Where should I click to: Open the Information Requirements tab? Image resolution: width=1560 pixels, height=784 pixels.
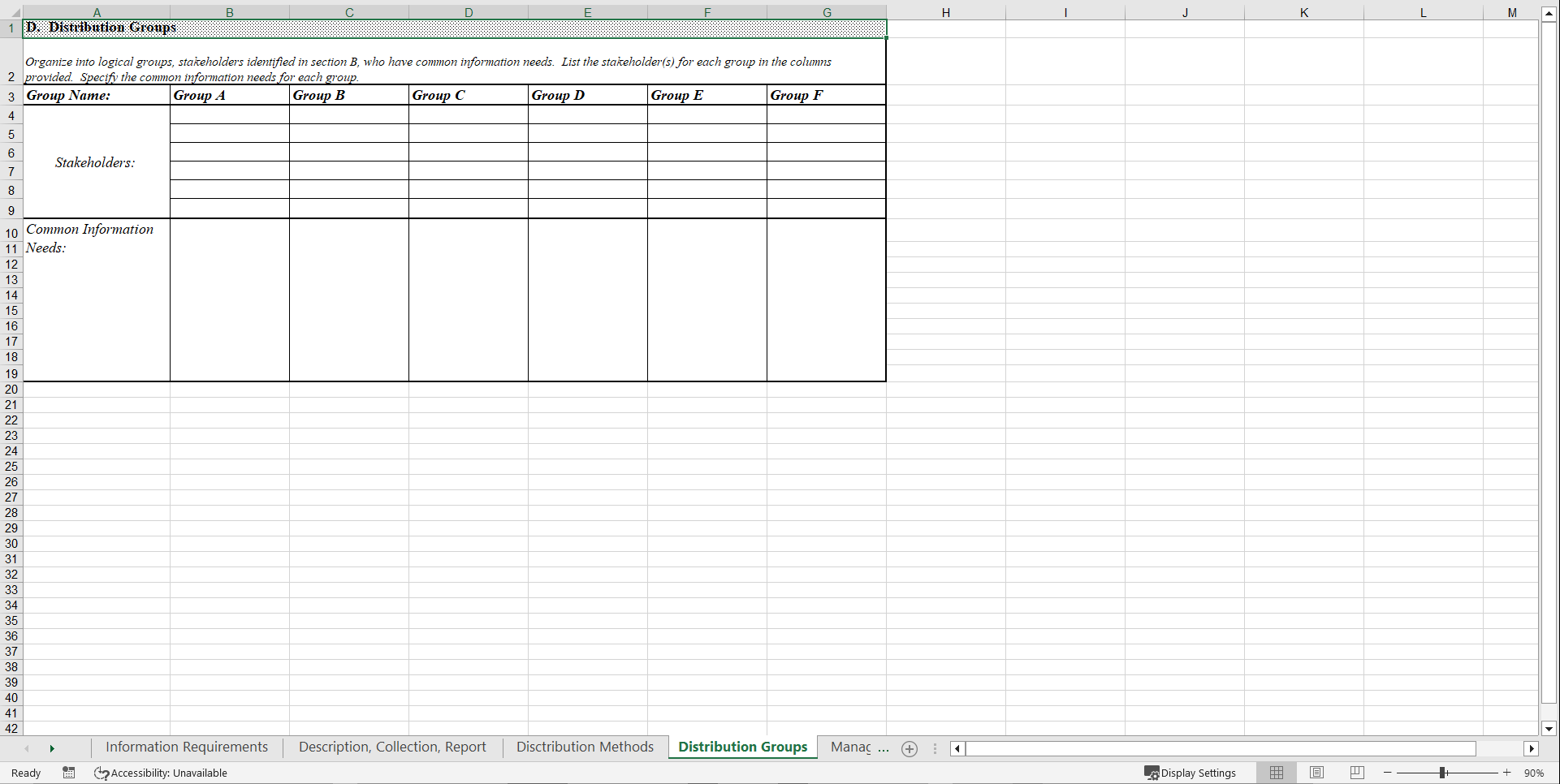[x=186, y=747]
